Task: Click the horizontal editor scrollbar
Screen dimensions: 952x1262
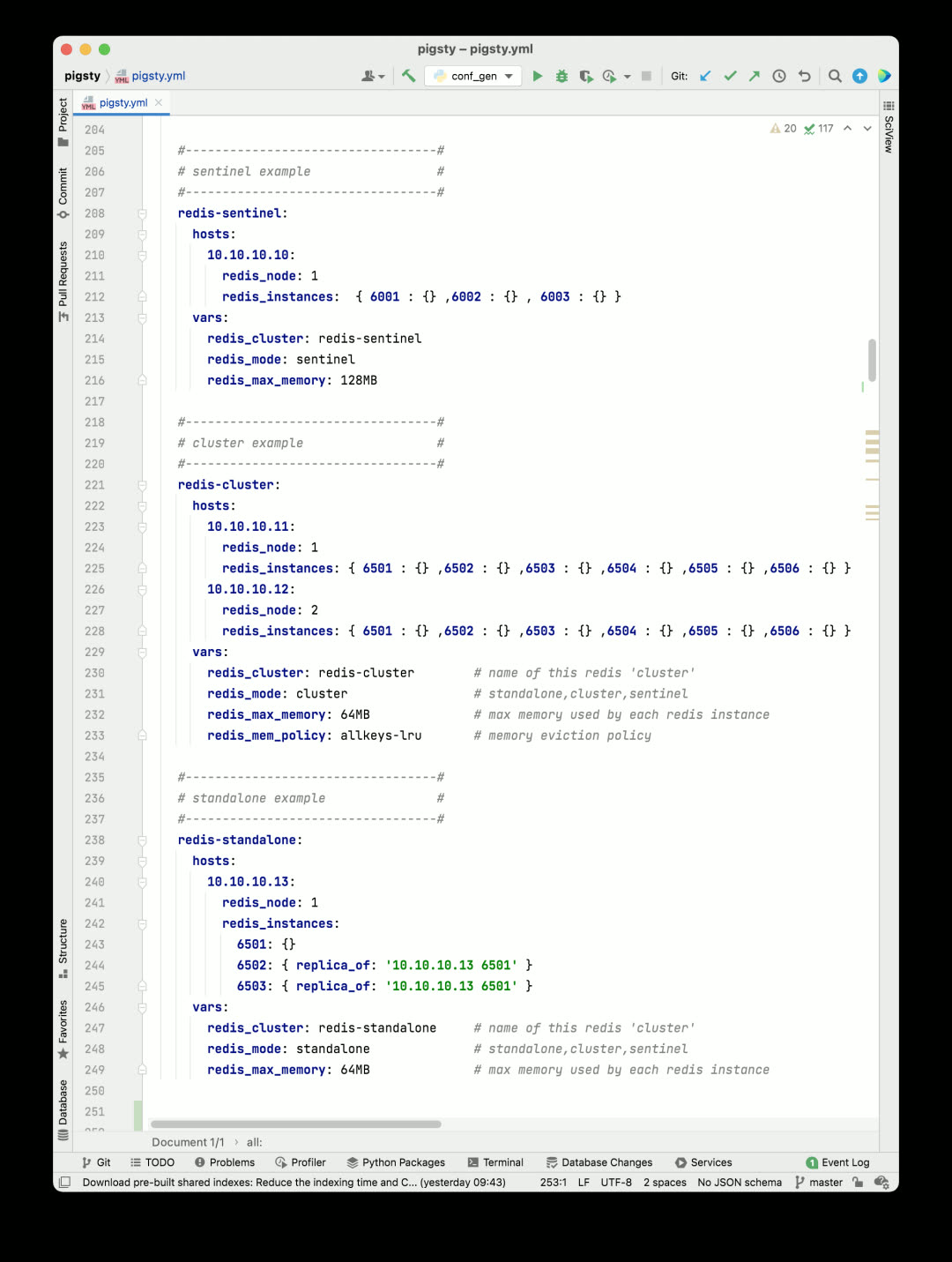Action: click(295, 1124)
